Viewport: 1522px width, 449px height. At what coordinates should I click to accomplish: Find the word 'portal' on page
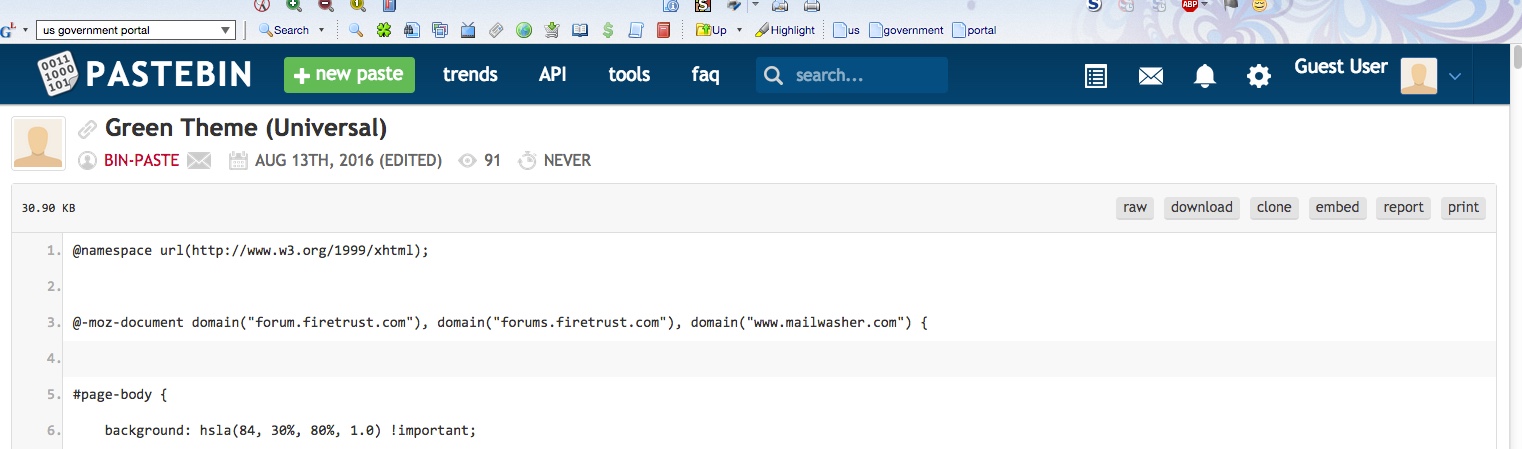[975, 30]
